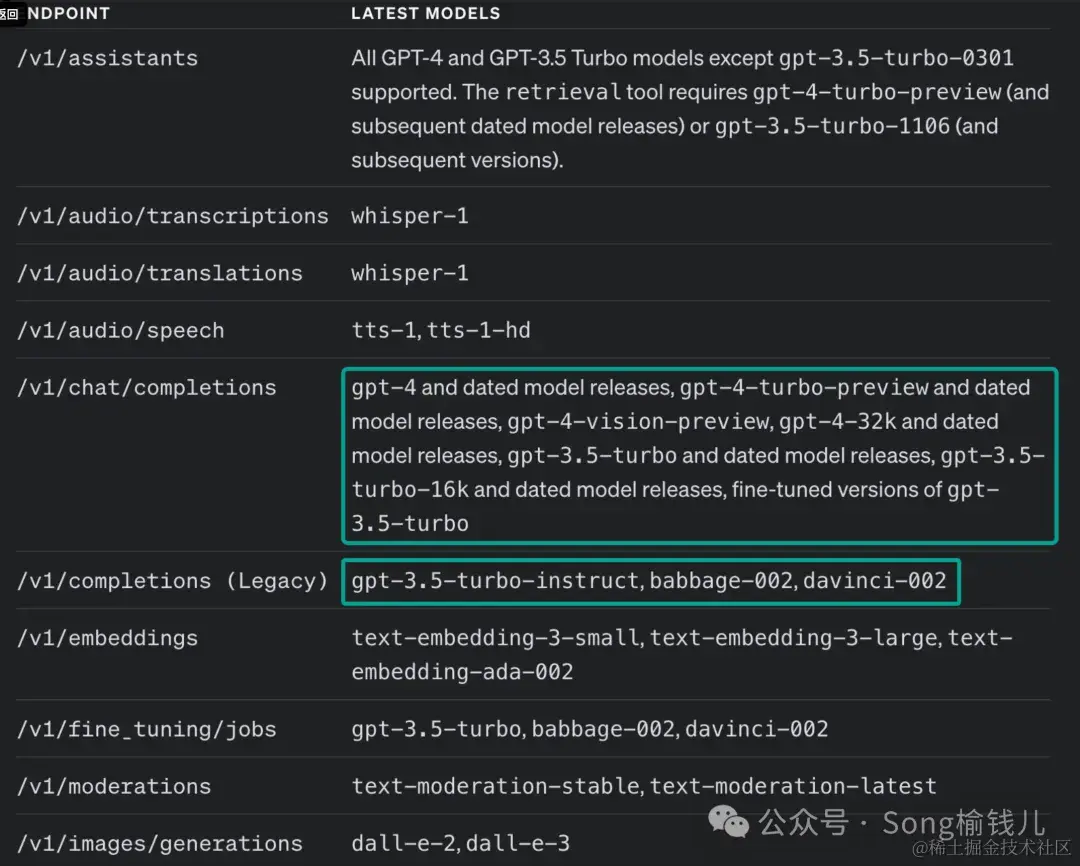Screen dimensions: 1080x866
Task: Click the text-embedding-3-small model name
Action: click(495, 638)
